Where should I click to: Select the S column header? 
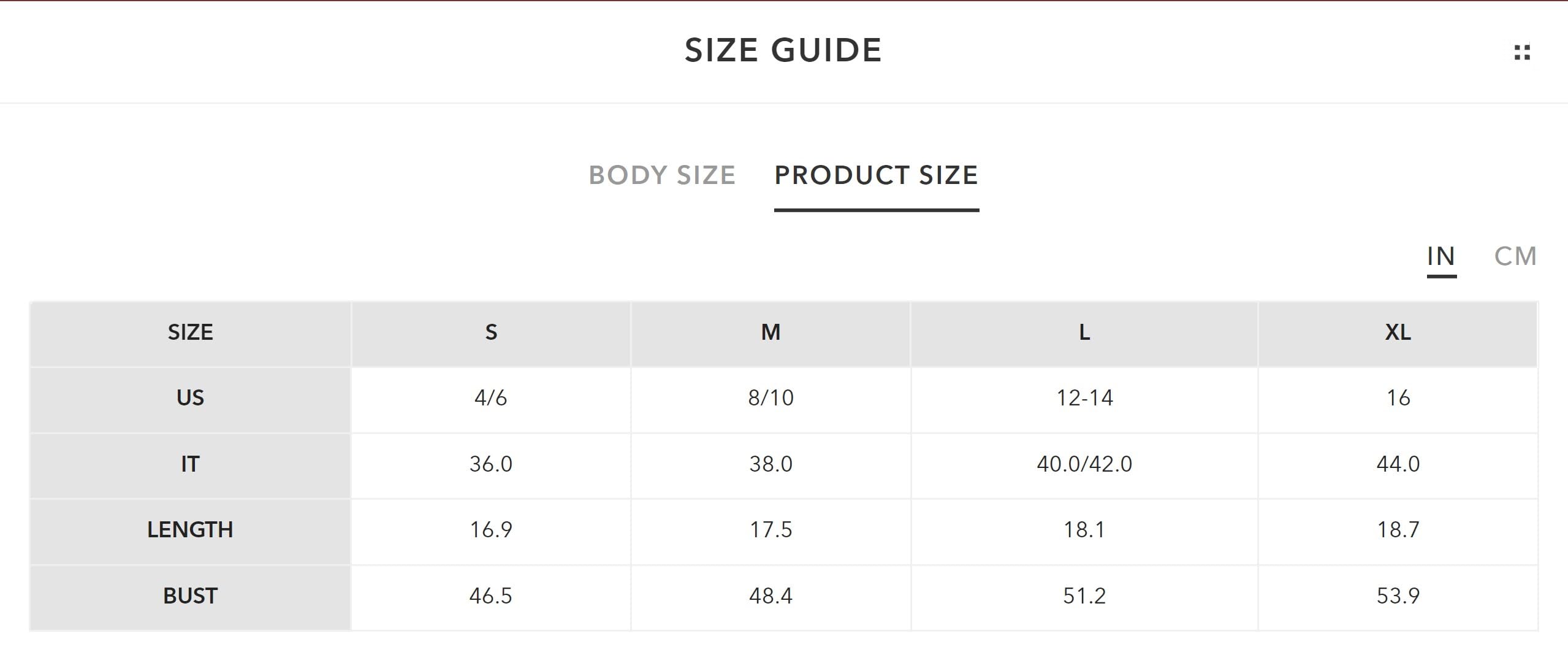point(491,332)
